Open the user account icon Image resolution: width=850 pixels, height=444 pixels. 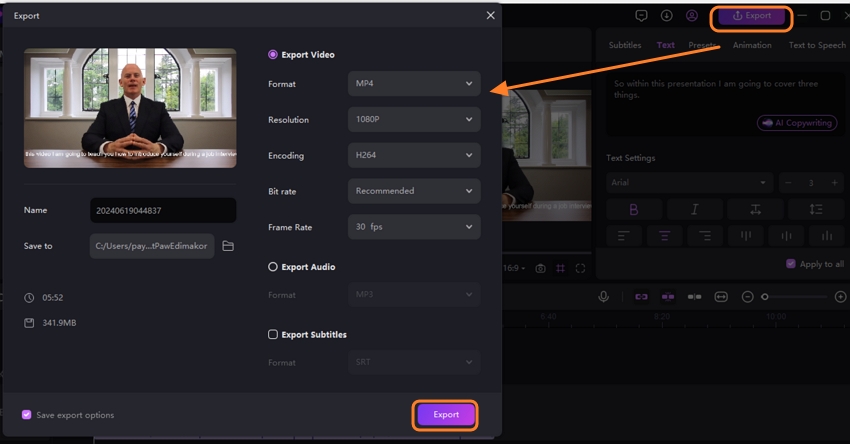pos(692,16)
